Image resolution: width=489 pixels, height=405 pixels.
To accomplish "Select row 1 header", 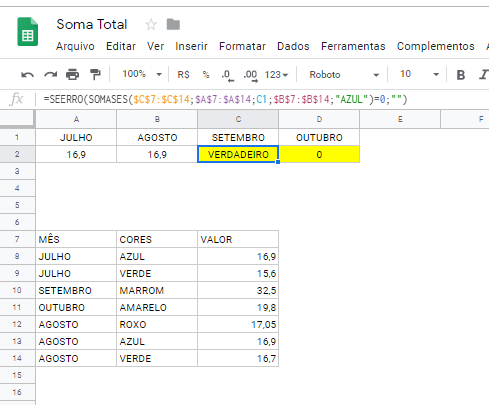I will pos(17,137).
